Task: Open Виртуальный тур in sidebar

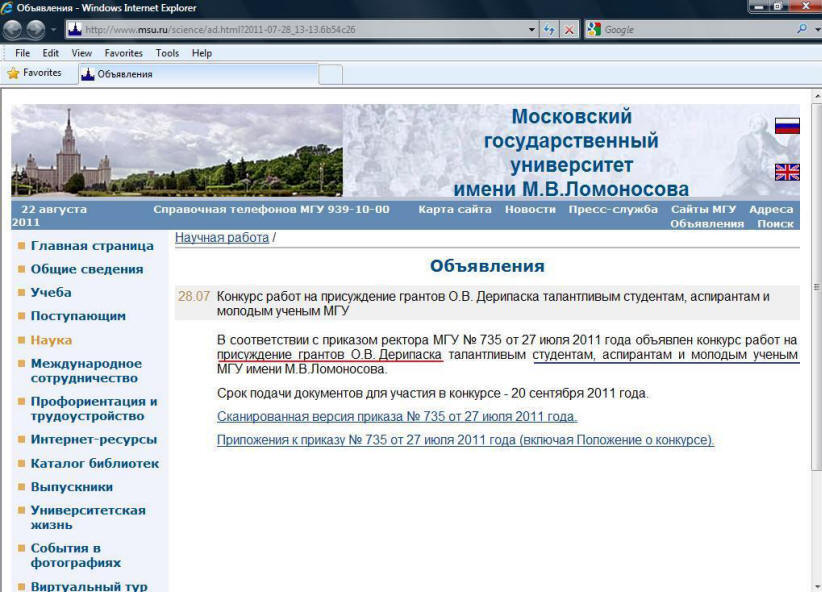Action: click(x=89, y=586)
